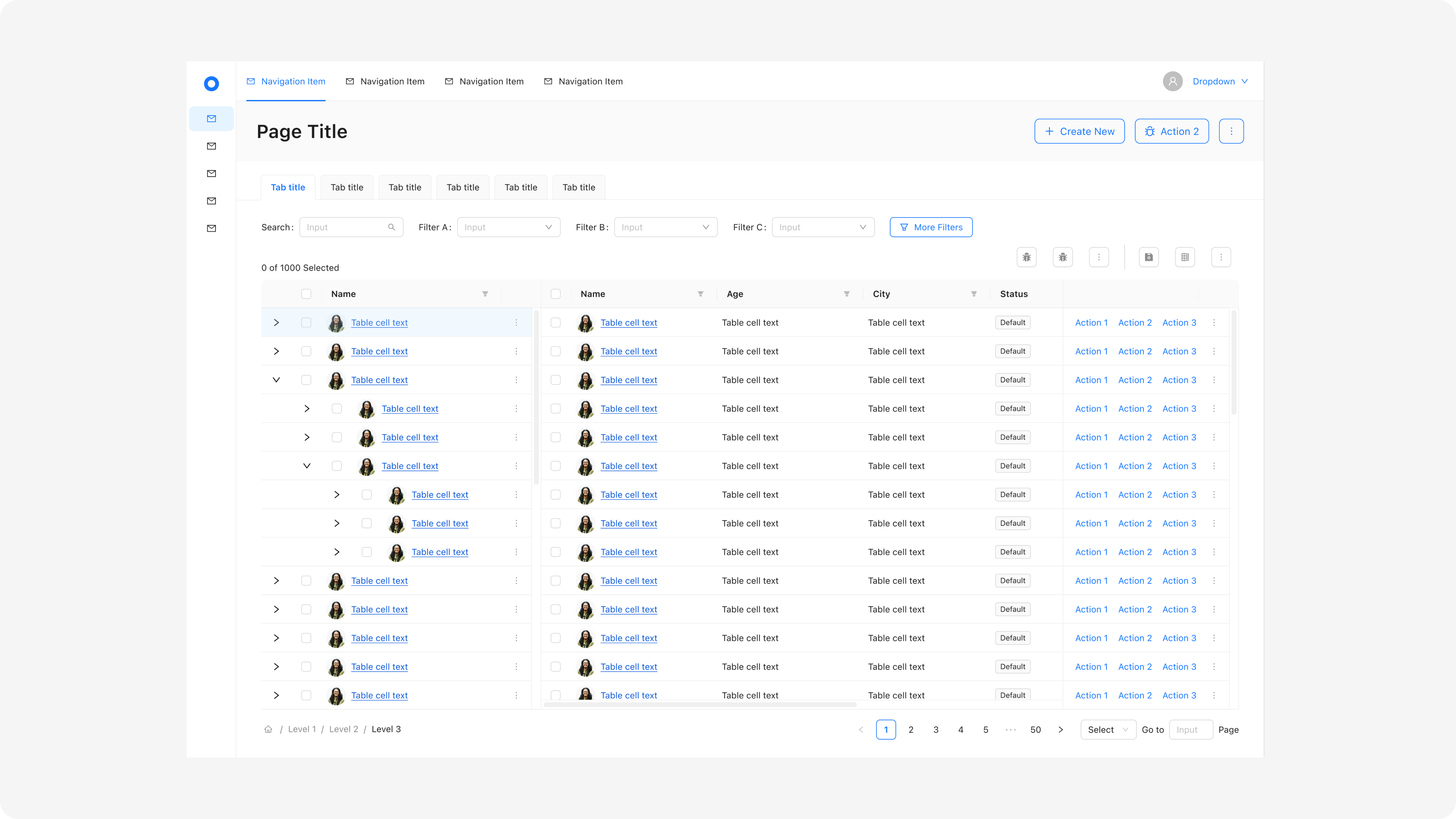Switch to the second Tab title
This screenshot has height=819, width=1456.
(347, 188)
